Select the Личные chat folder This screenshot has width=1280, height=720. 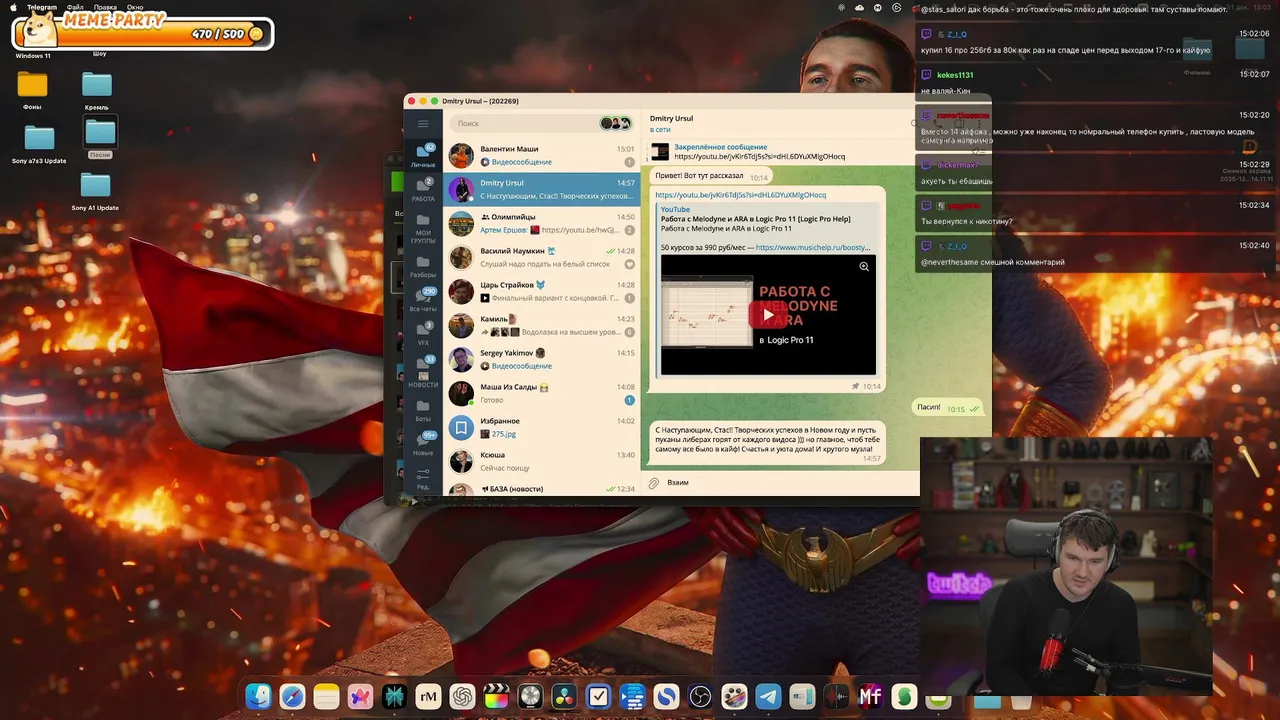point(423,155)
